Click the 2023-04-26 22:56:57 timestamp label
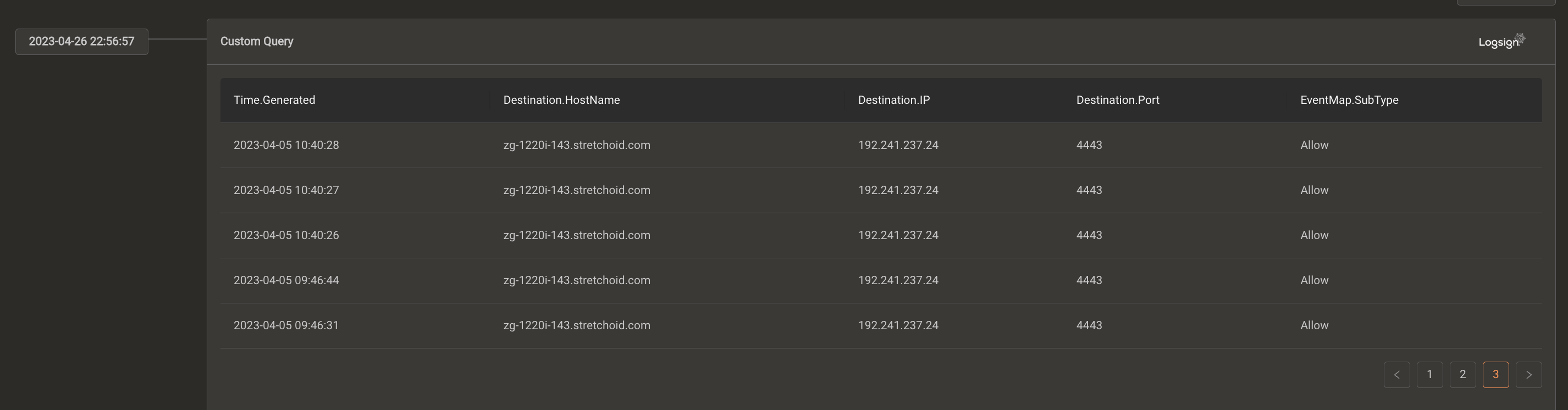Image resolution: width=1568 pixels, height=410 pixels. tap(81, 41)
